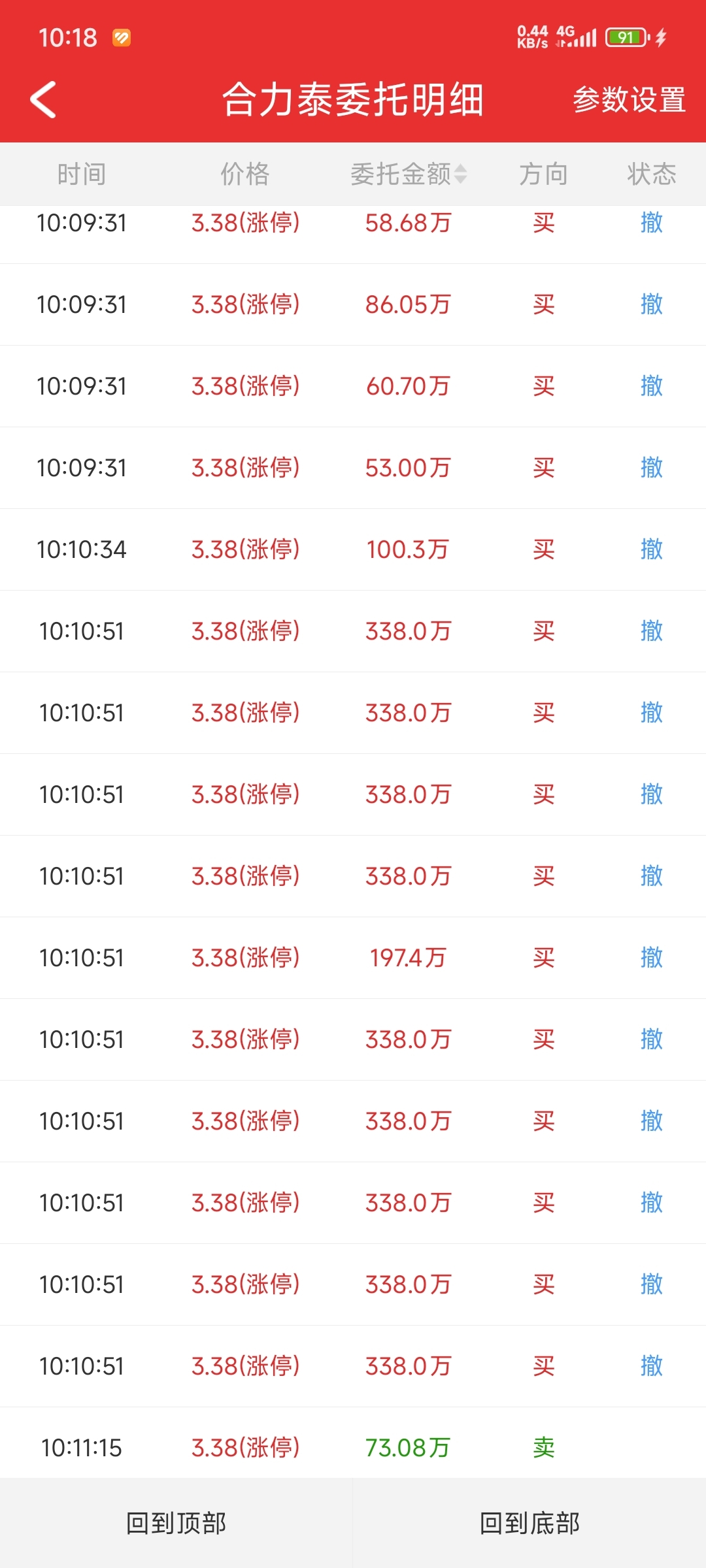Tap 撤 status on the 60.70万 order
706x1568 pixels.
coord(652,386)
